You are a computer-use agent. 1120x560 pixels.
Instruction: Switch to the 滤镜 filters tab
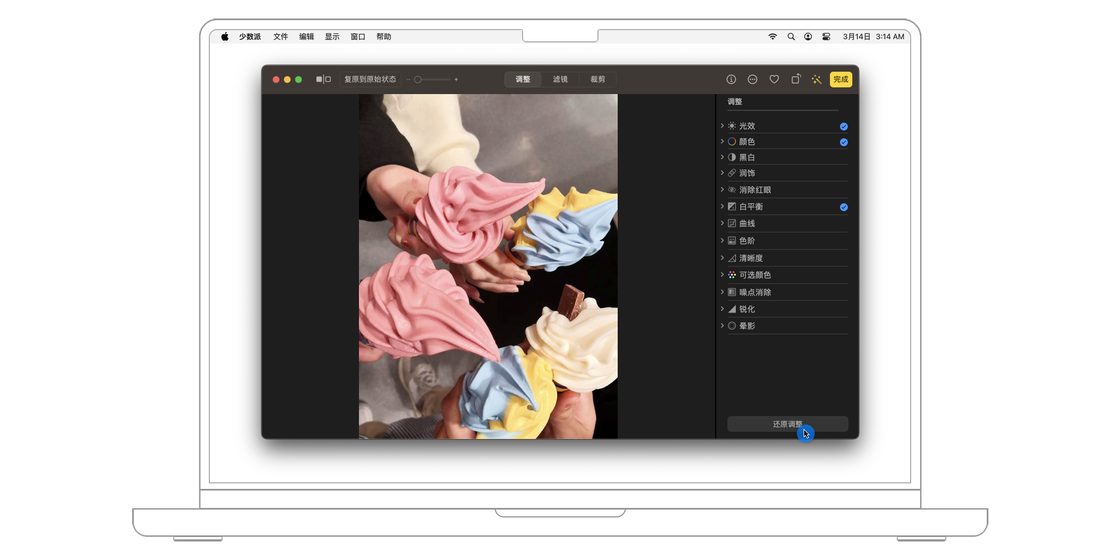click(560, 79)
